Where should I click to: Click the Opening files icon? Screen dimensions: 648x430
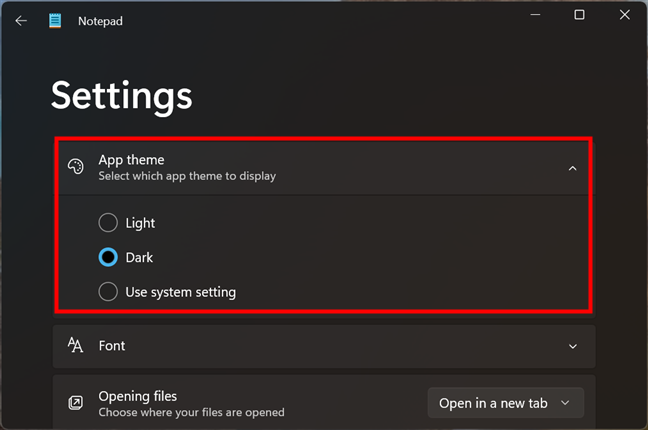pyautogui.click(x=75, y=403)
